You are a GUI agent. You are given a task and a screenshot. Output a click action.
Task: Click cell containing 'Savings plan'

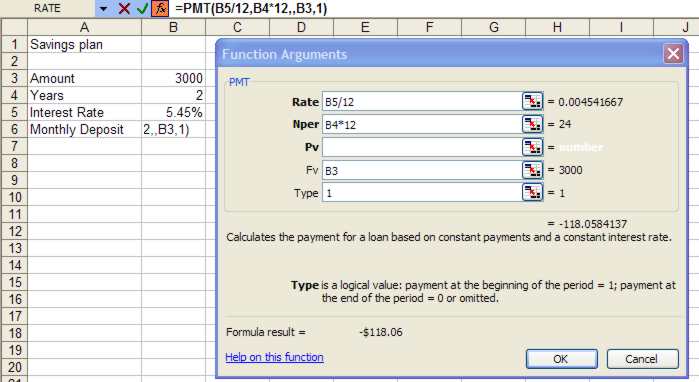click(x=84, y=44)
